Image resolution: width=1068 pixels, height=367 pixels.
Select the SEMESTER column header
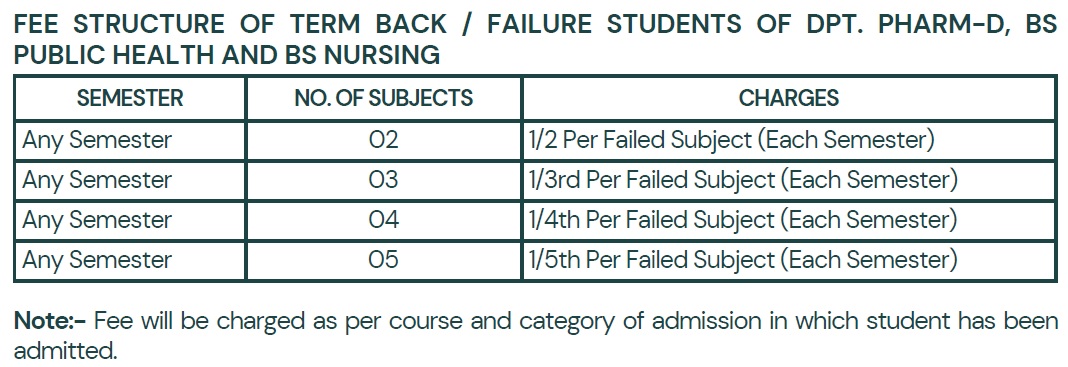point(130,98)
